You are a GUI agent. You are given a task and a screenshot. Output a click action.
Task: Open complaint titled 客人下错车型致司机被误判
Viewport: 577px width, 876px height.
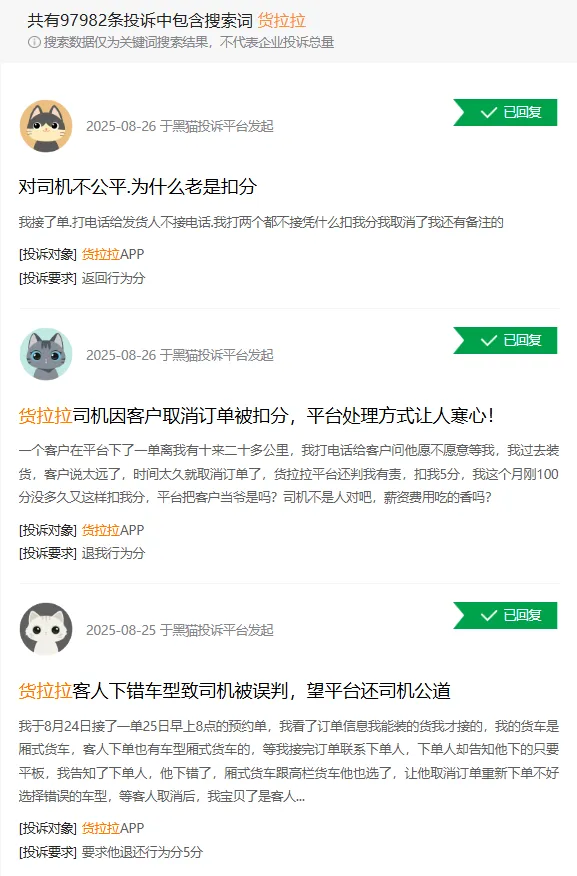(235, 691)
